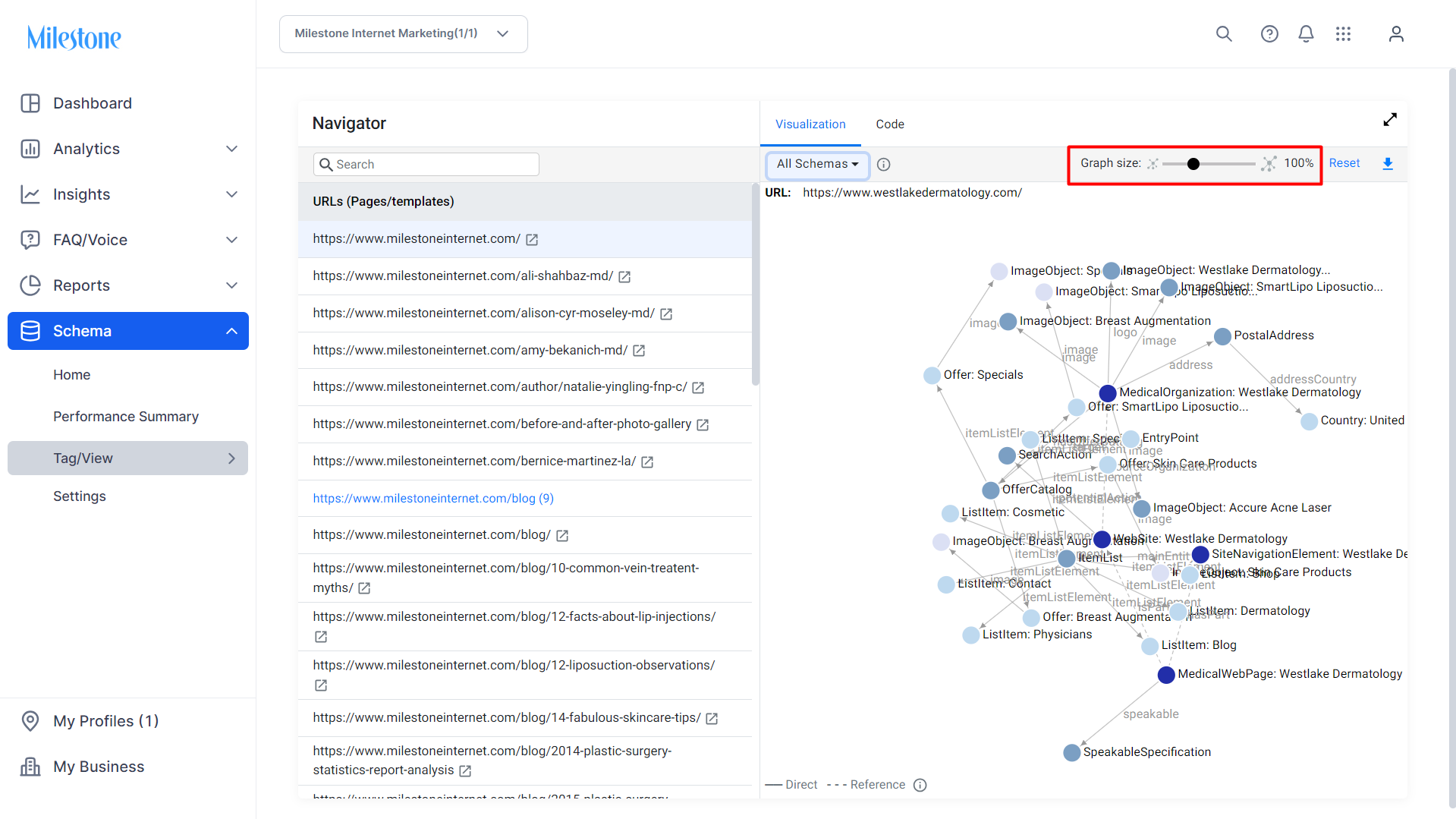The height and width of the screenshot is (819, 1456).
Task: Open external link icon for before-and-after-photo-gallery URL
Action: pos(703,425)
